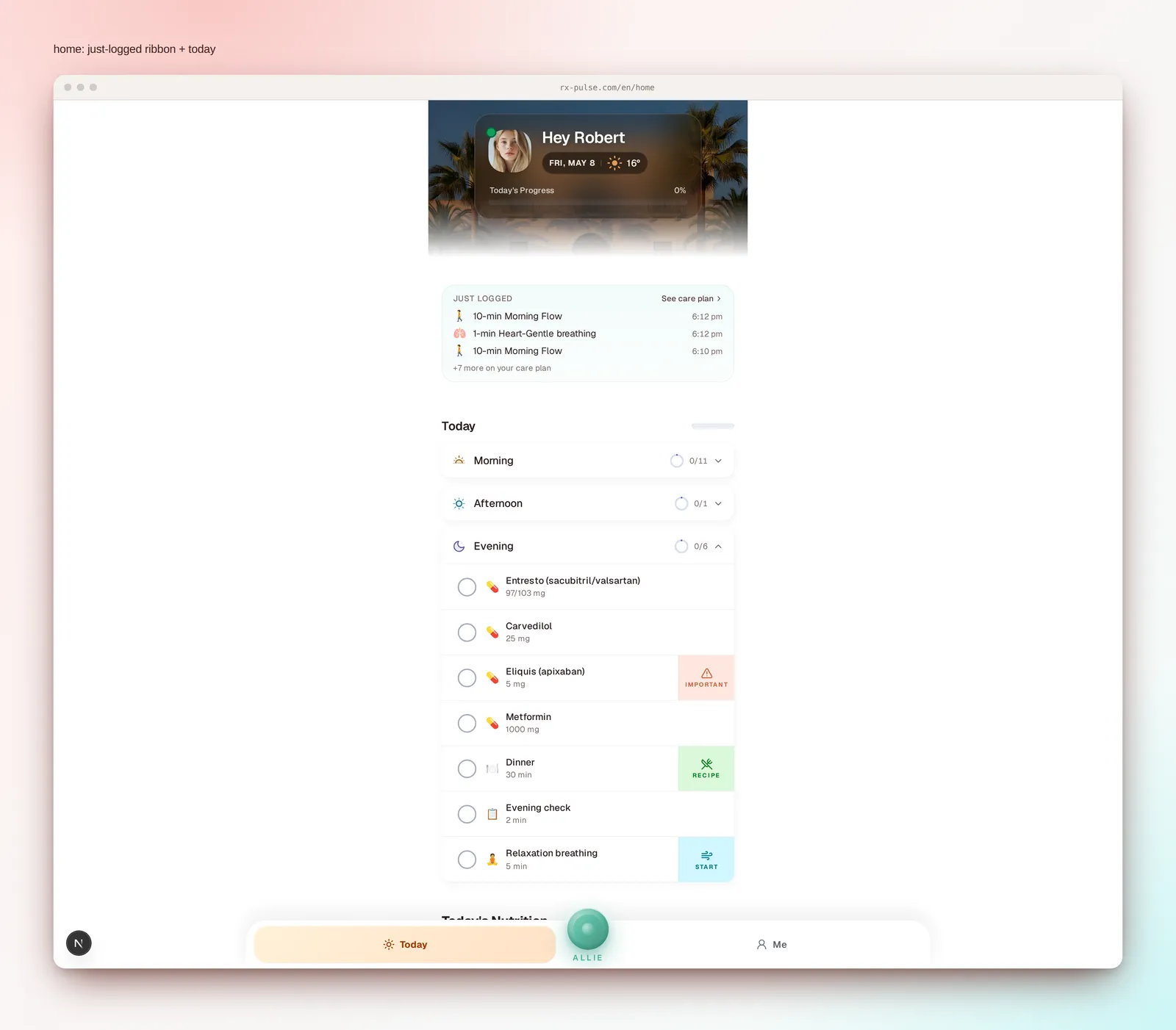Switch to the Today tab

(405, 945)
